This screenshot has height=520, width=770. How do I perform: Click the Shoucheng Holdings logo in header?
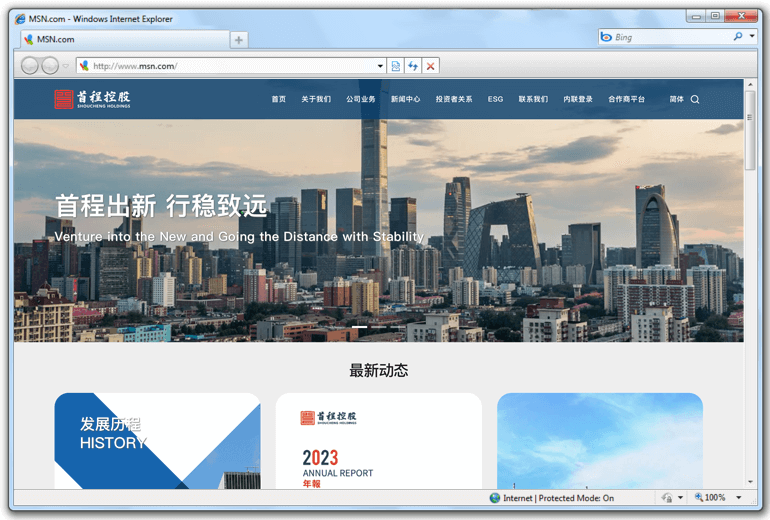[92, 99]
